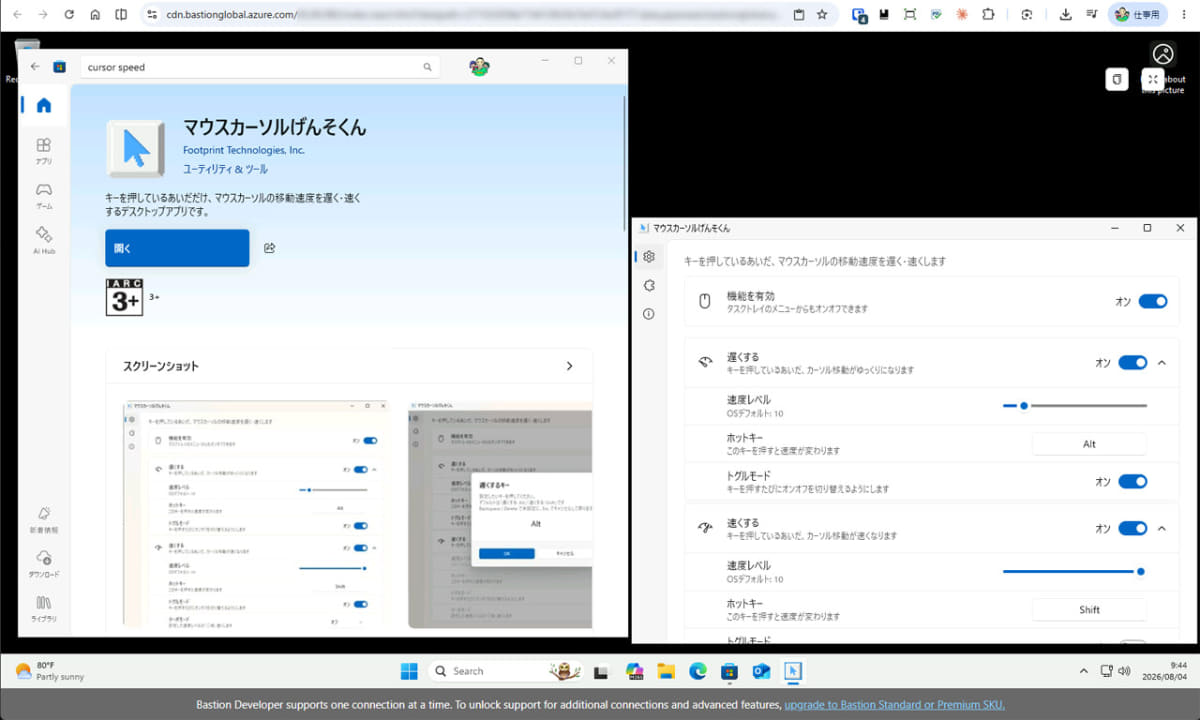Toggle トグルモード switch under 遅くする
1200x720 pixels.
click(x=1133, y=481)
